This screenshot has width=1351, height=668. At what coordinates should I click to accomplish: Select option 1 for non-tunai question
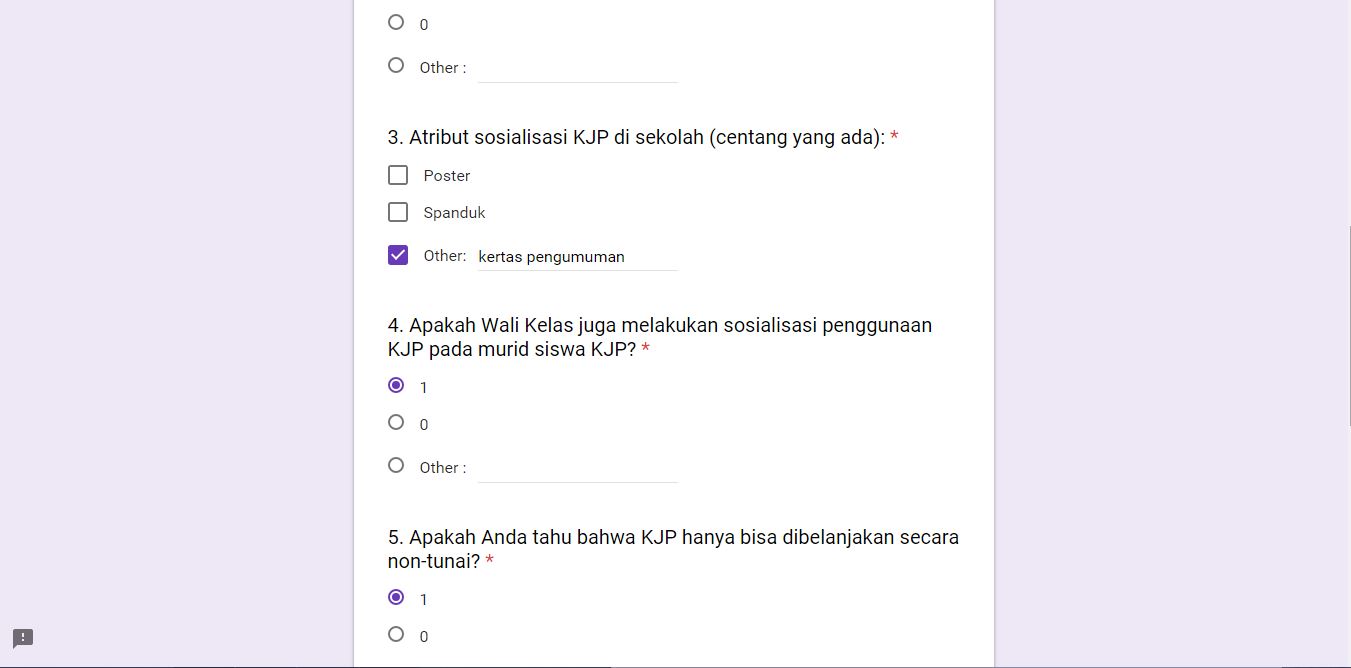click(x=396, y=597)
